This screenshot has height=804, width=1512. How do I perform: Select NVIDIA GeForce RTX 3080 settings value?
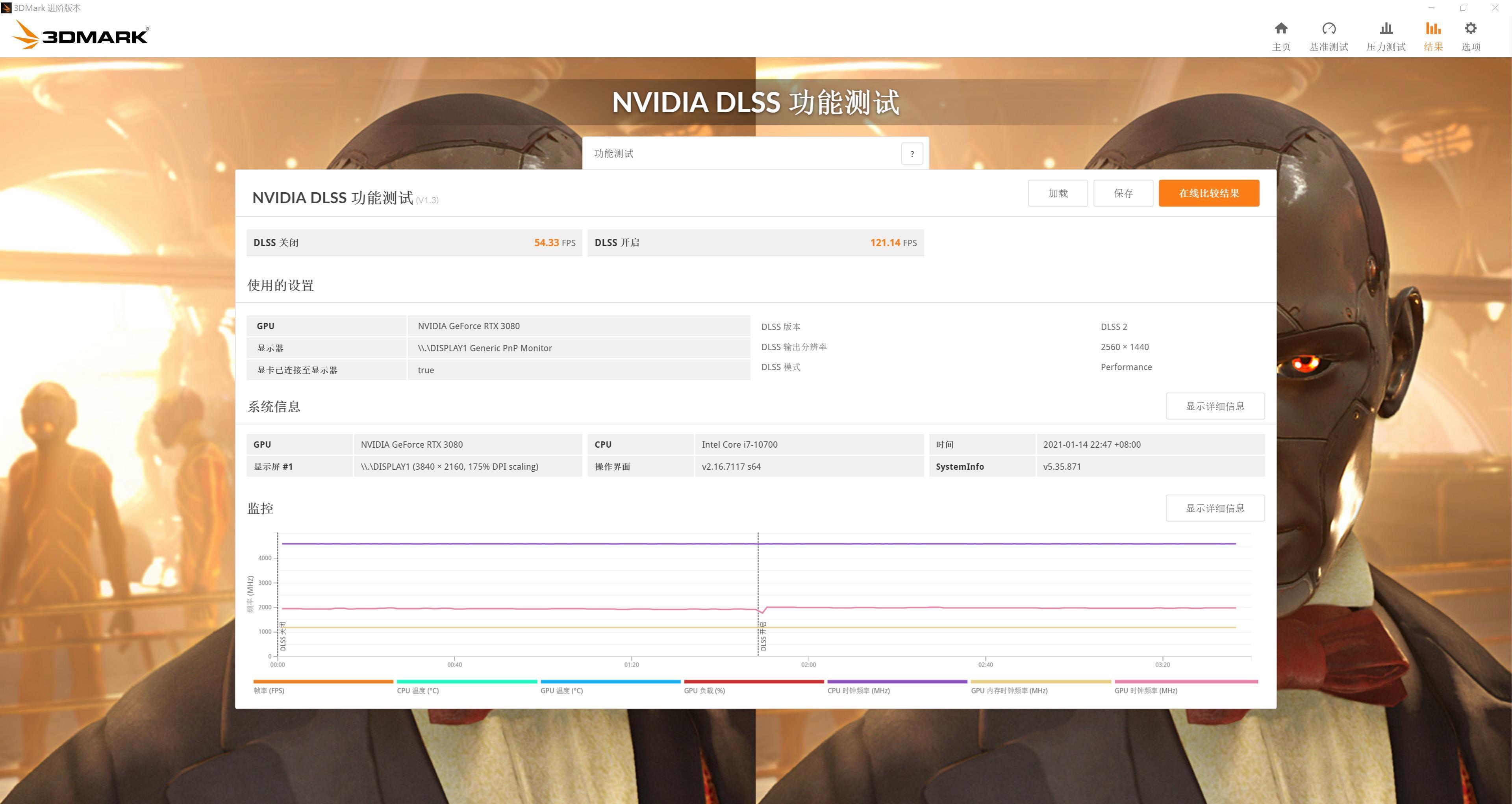[x=469, y=326]
